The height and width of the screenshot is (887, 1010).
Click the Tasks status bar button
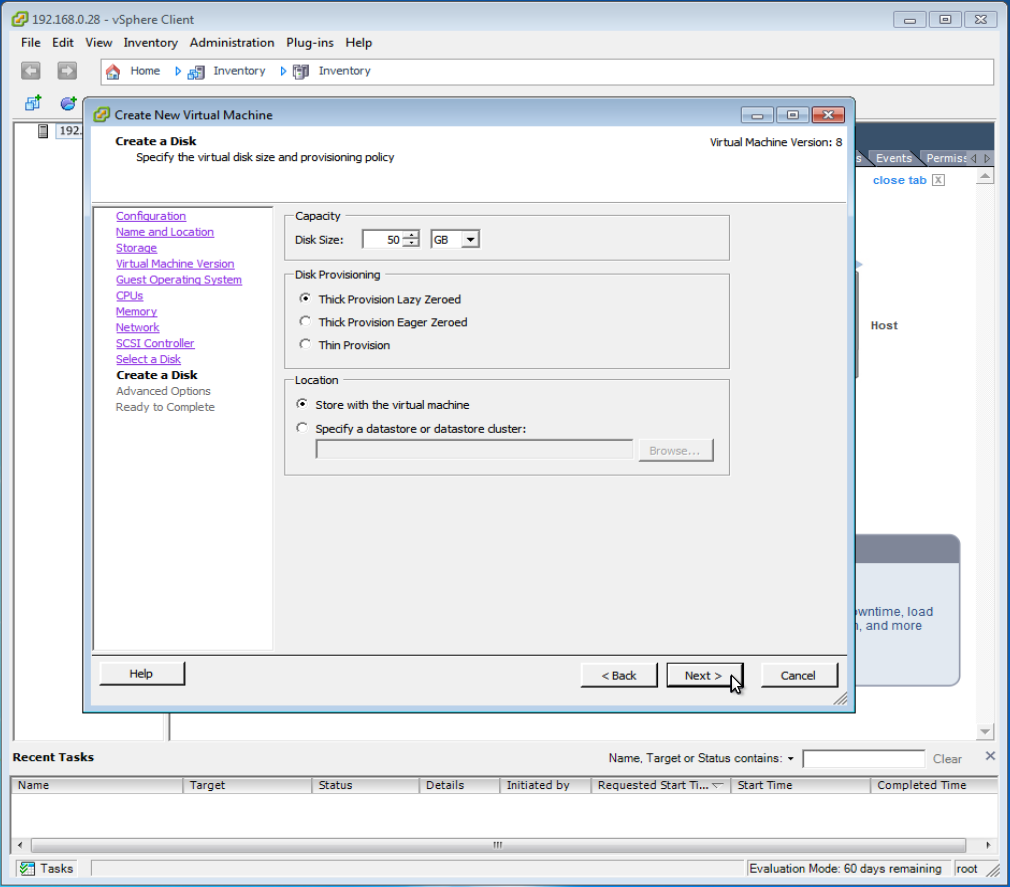[x=46, y=868]
